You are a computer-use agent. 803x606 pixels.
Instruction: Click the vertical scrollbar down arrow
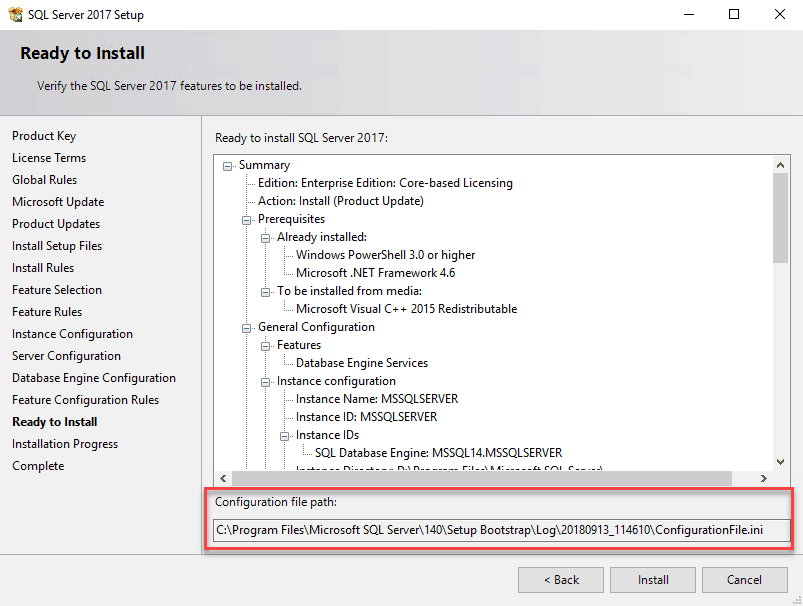coord(780,462)
